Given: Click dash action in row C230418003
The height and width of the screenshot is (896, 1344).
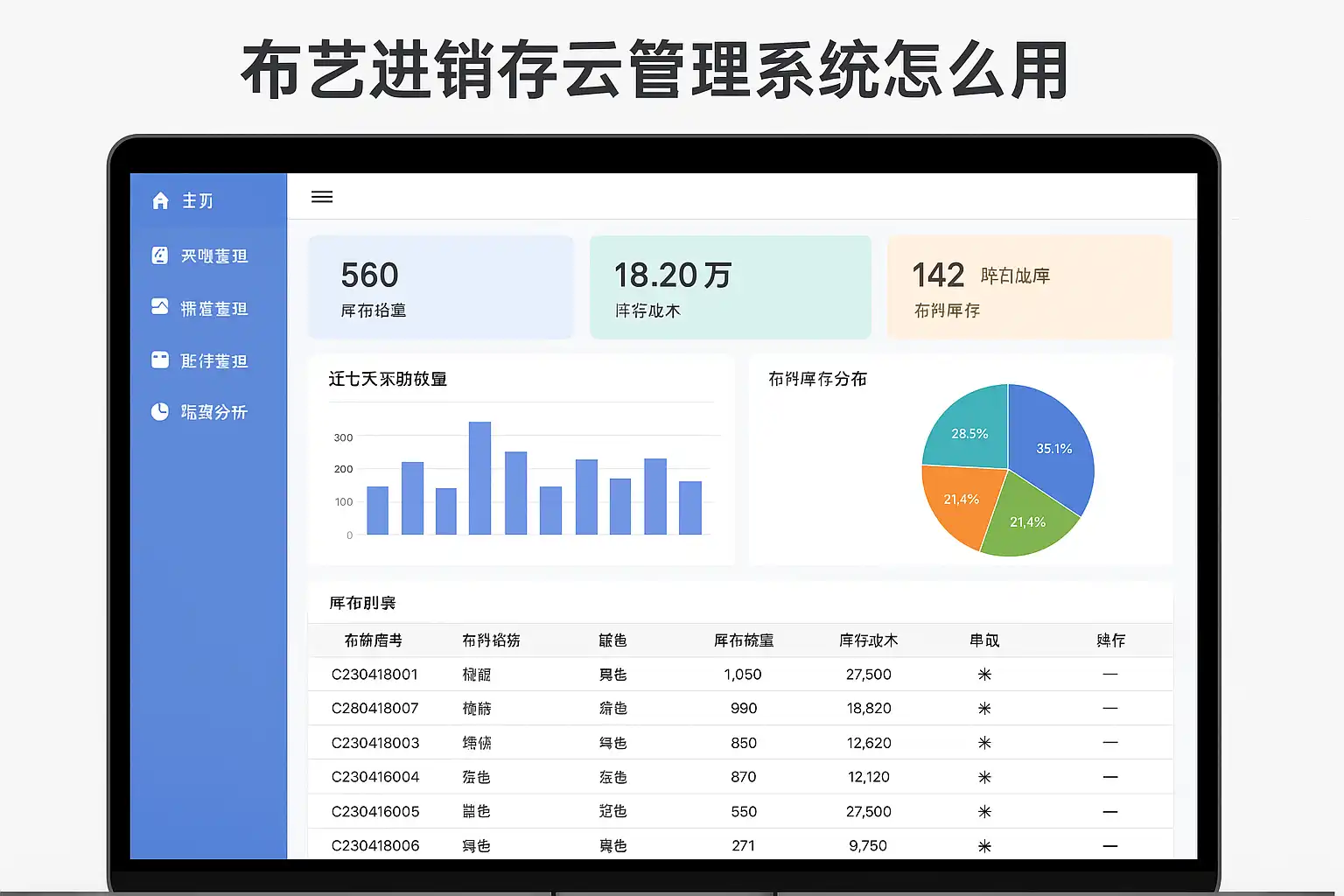Looking at the screenshot, I should [1110, 742].
